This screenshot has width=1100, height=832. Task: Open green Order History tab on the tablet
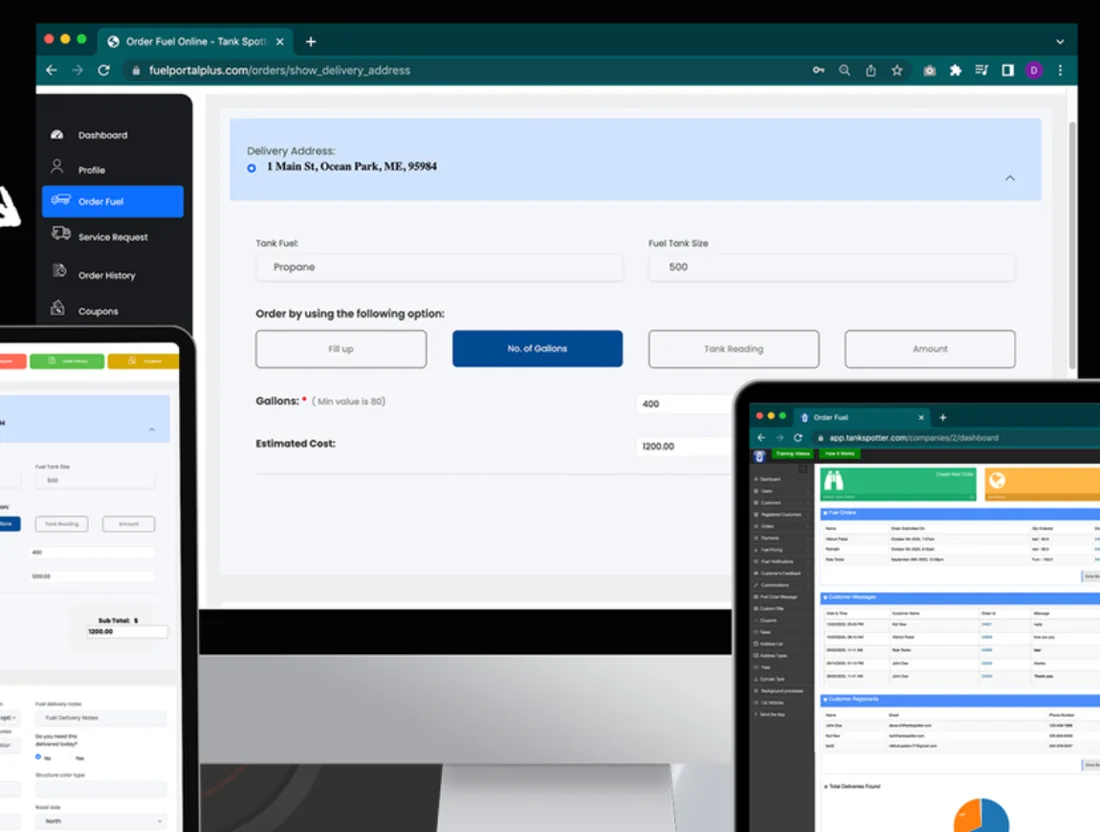click(67, 361)
